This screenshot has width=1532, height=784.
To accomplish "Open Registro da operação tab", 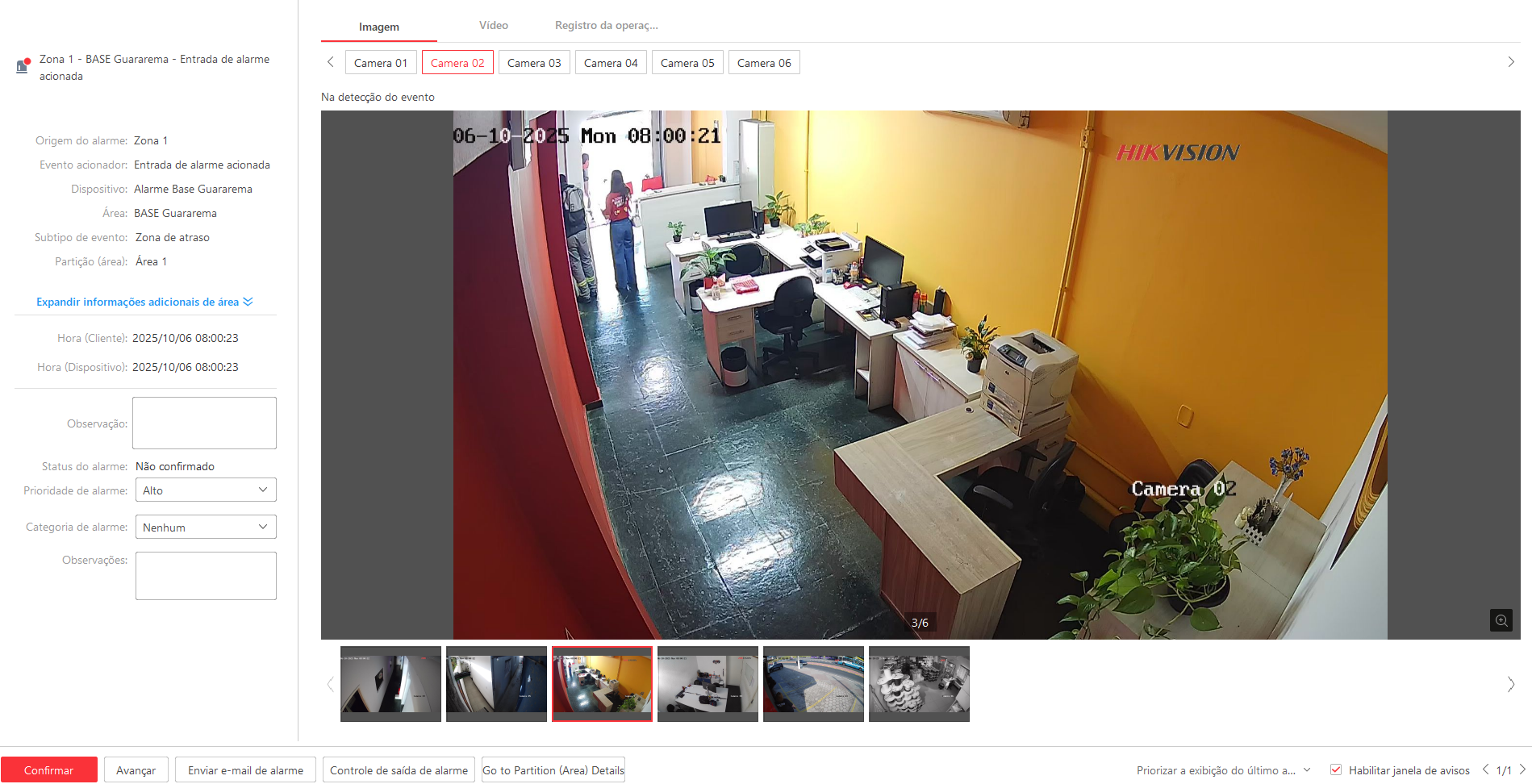I will click(606, 26).
